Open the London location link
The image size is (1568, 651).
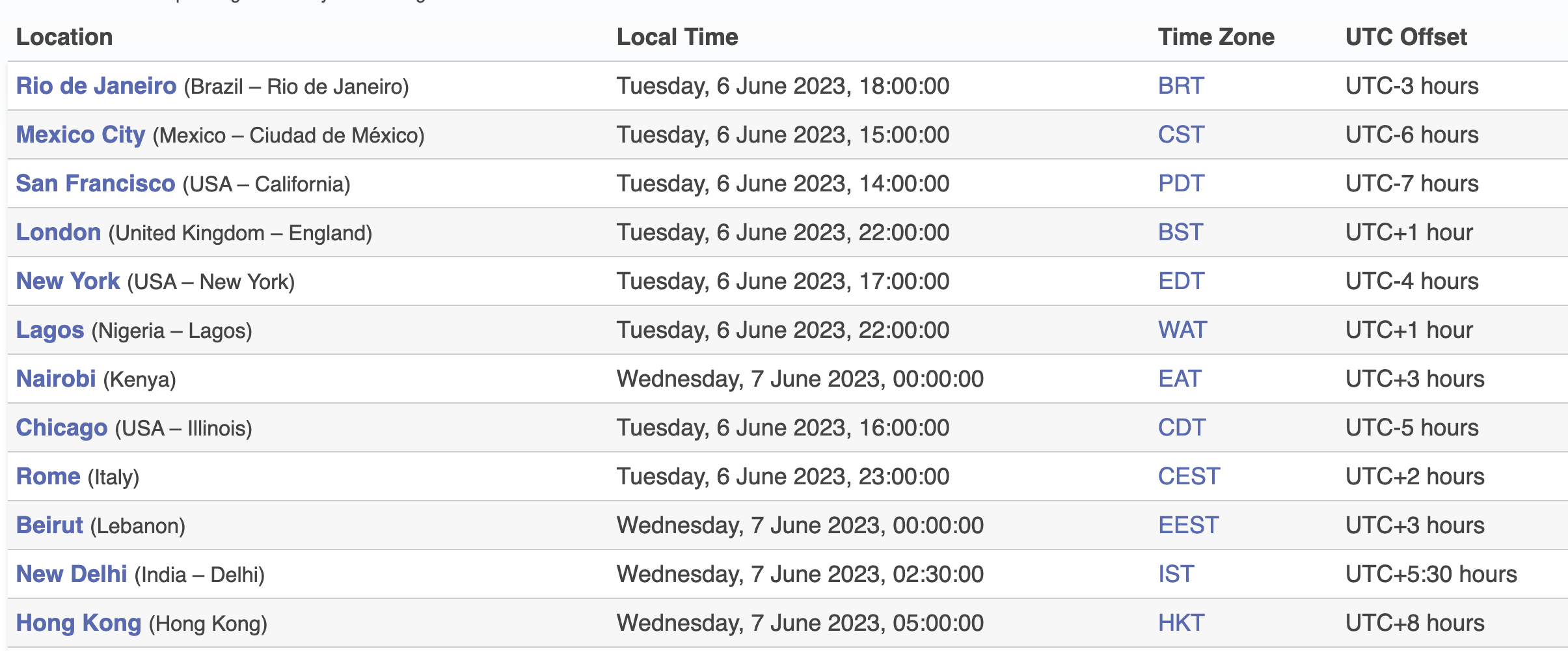[59, 232]
